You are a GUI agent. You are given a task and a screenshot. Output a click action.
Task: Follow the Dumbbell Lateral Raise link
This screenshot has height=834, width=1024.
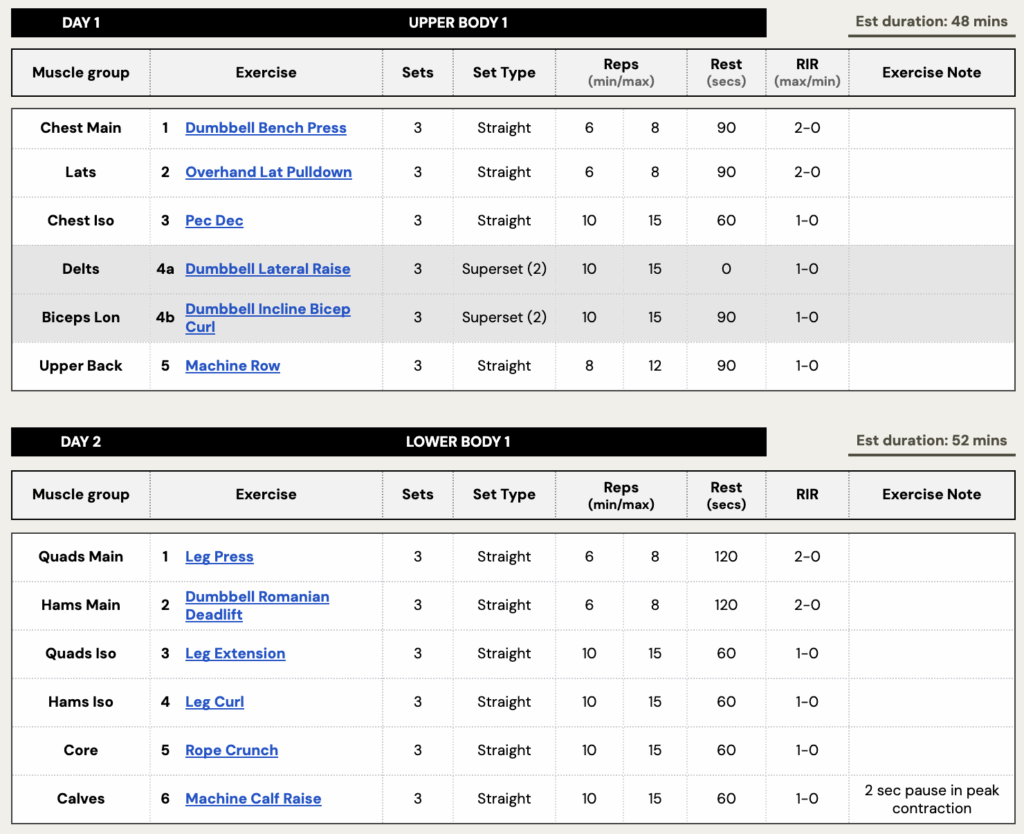coord(267,269)
